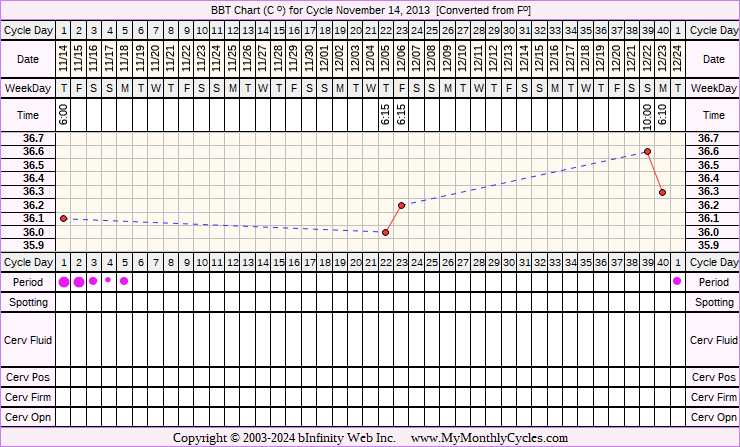Viewport: 740px width, 447px height.
Task: Select the 36.6 peak temperature point
Action: pyautogui.click(x=647, y=151)
